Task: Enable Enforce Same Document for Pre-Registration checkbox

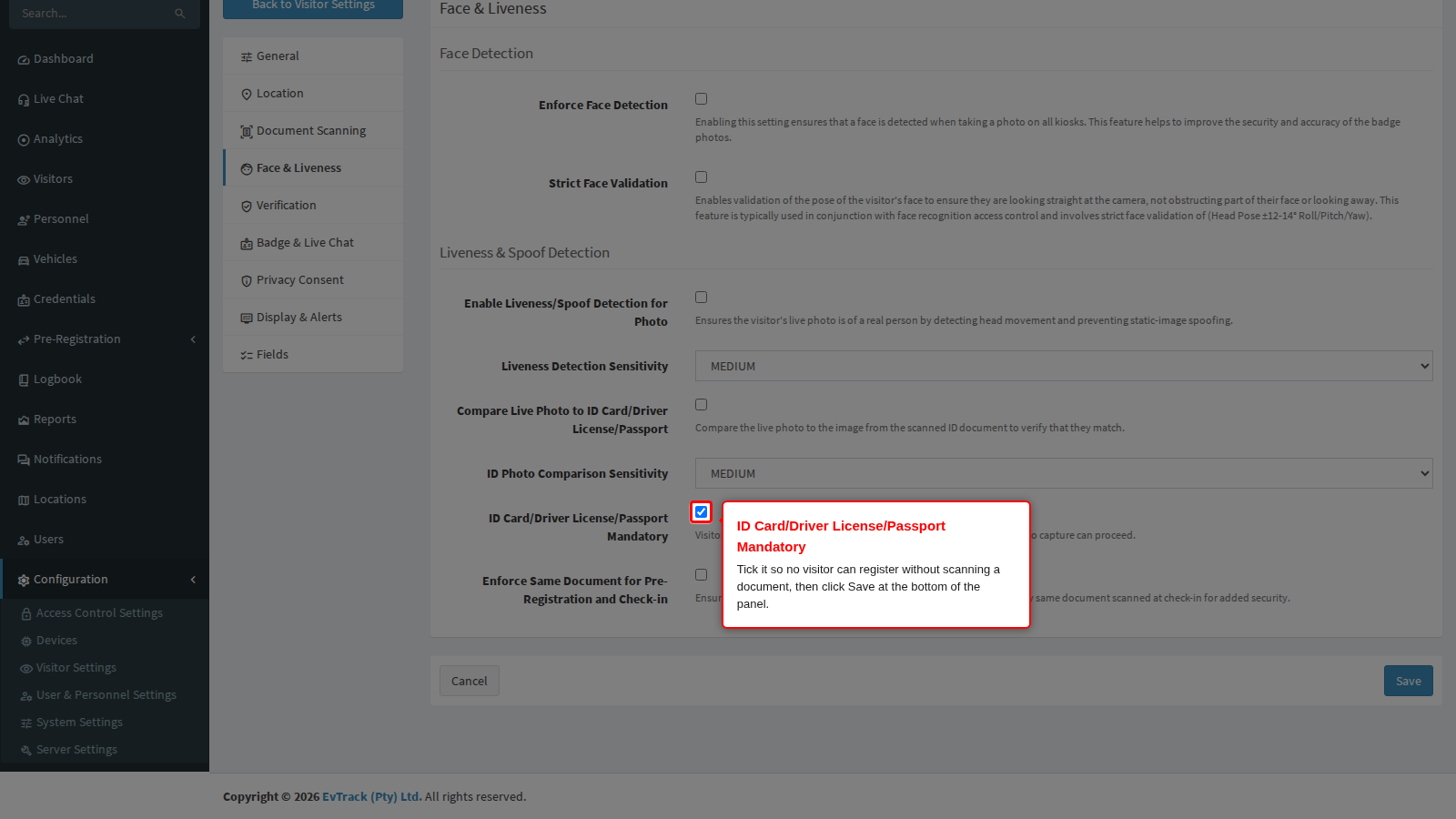Action: 701,574
